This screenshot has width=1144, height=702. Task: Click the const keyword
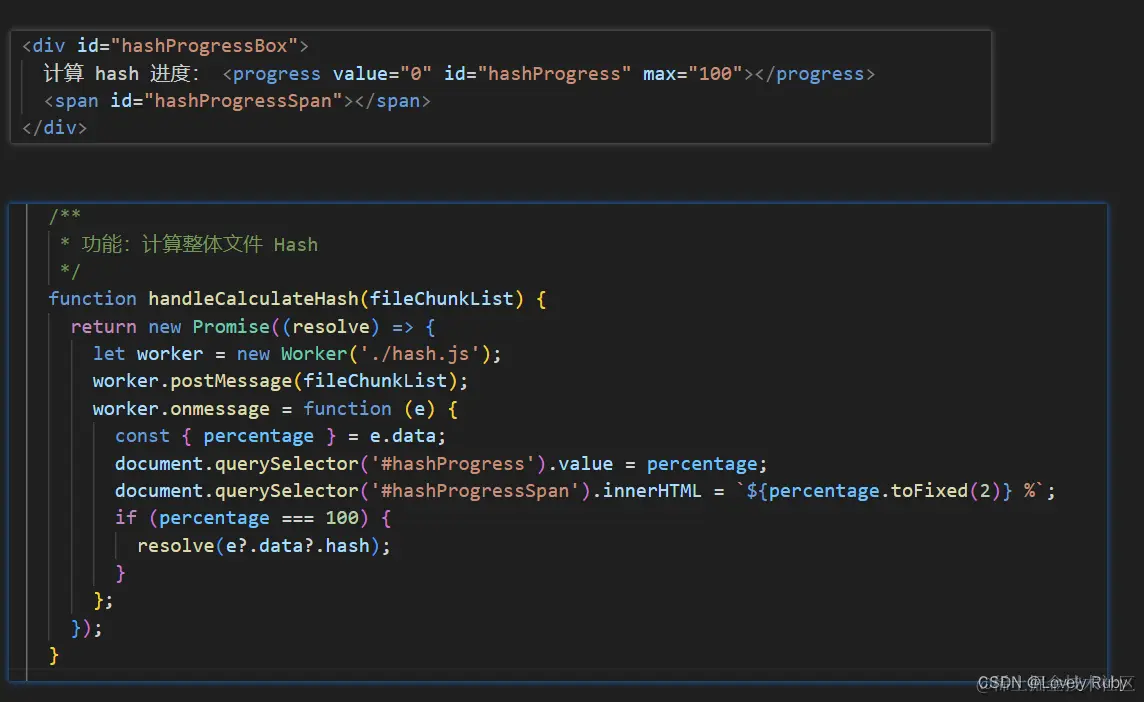pos(142,436)
